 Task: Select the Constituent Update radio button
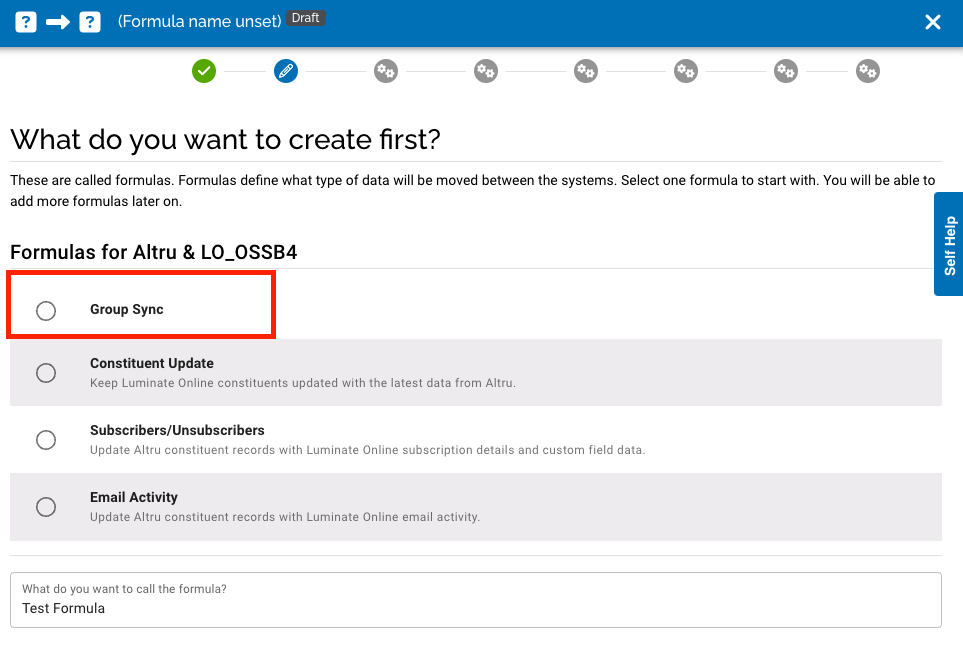(46, 373)
